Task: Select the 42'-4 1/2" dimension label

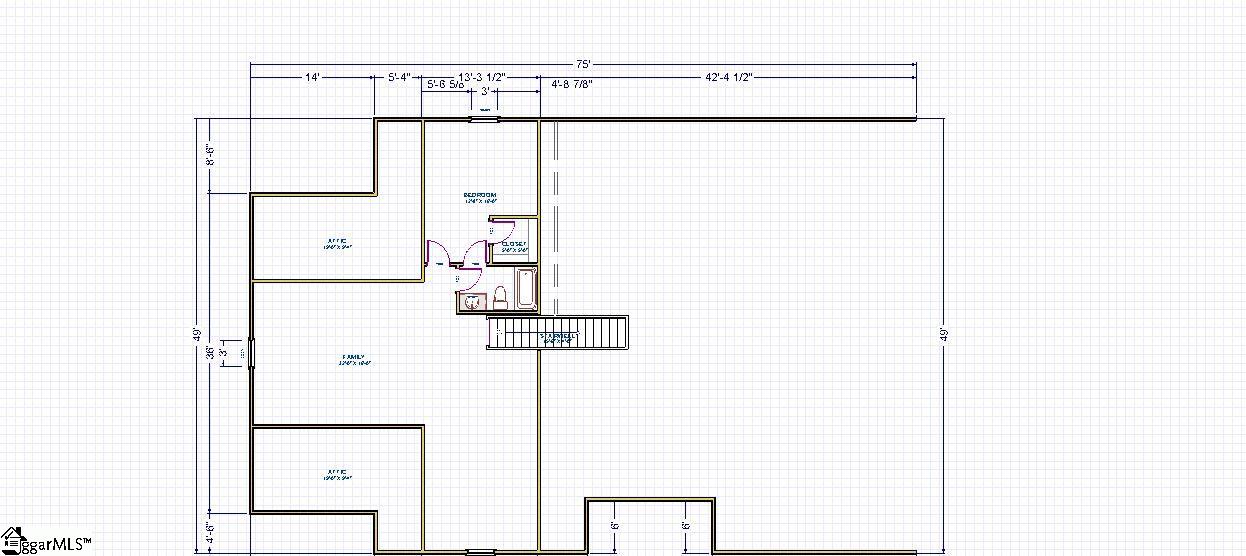Action: pyautogui.click(x=728, y=77)
